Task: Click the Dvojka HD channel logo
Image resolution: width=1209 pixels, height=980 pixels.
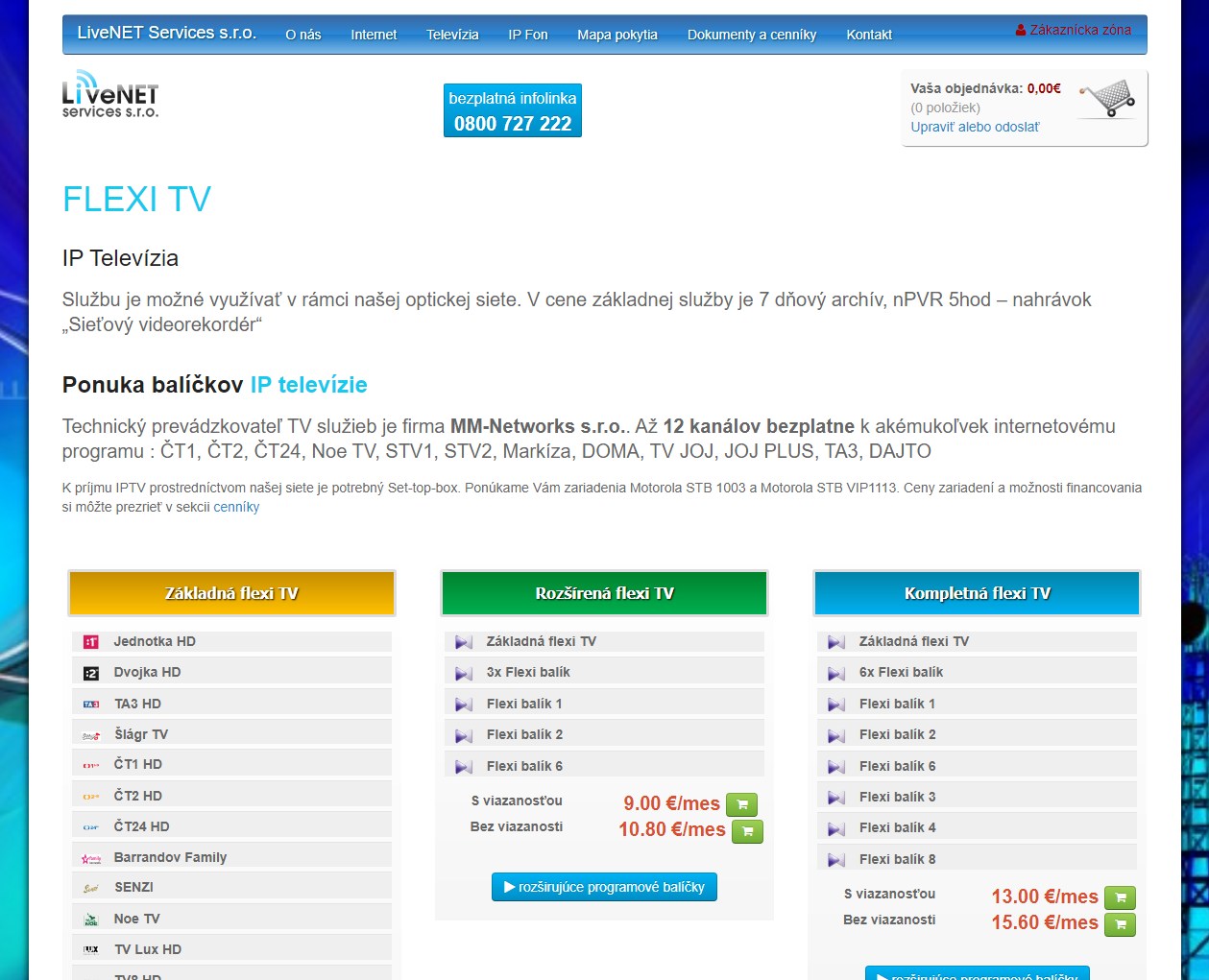Action: tap(91, 674)
